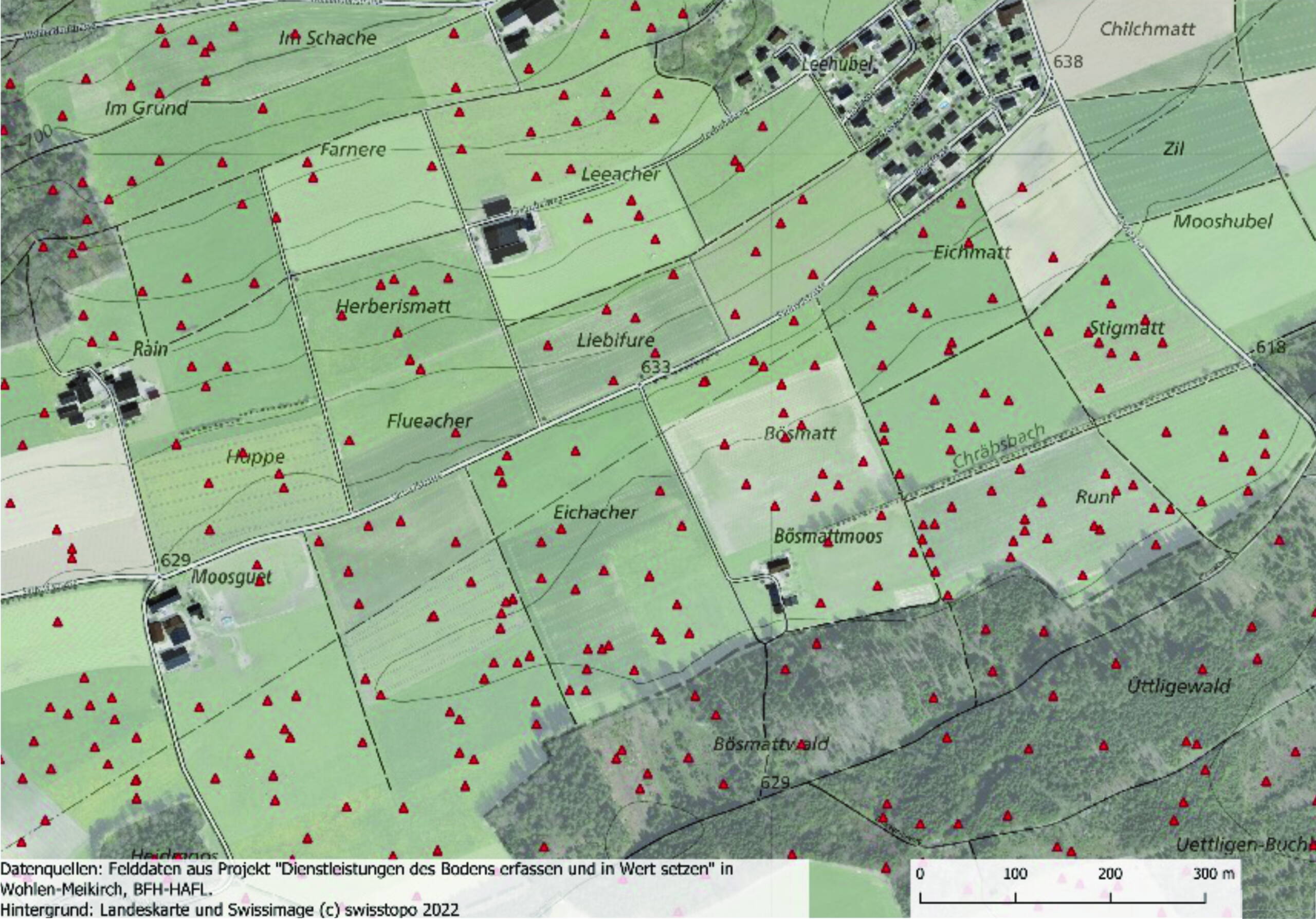Image resolution: width=1316 pixels, height=919 pixels.
Task: Select the Chilchmatt label
Action: point(1147,29)
